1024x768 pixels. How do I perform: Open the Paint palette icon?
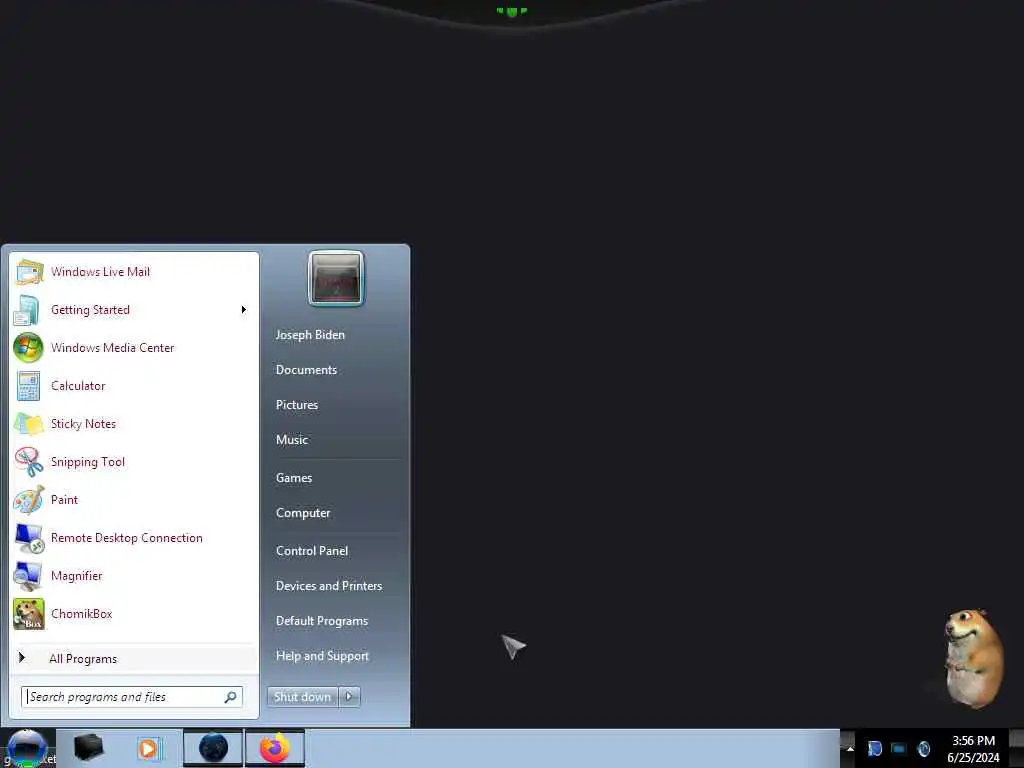[x=29, y=500]
